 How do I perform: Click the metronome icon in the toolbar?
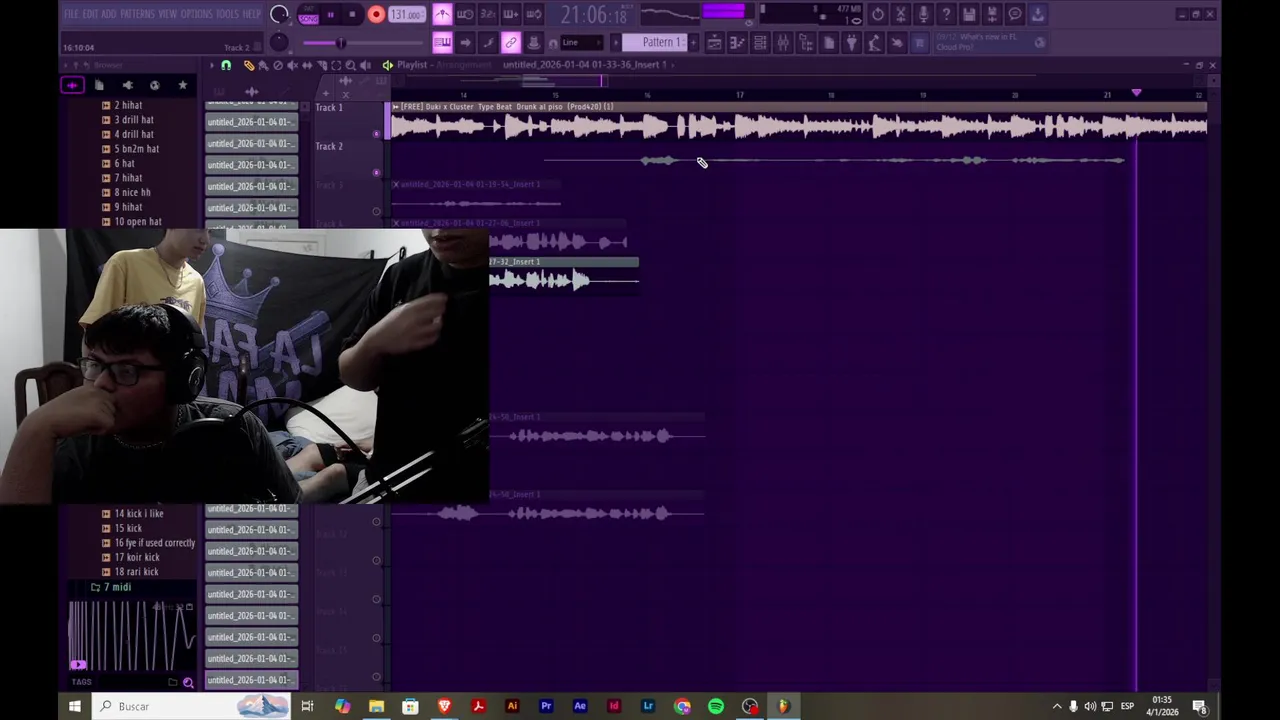point(442,14)
